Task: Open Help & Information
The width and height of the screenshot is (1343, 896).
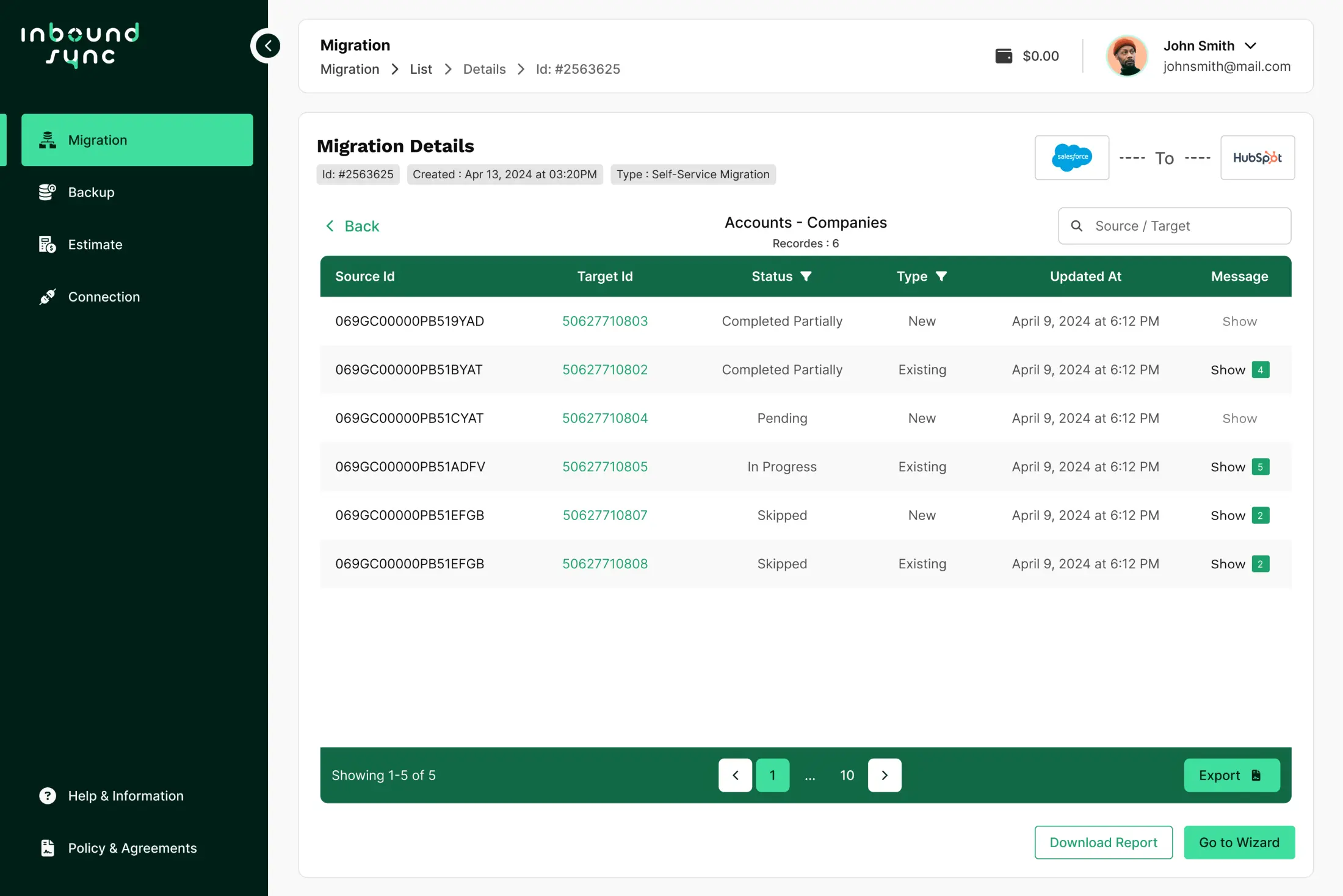Action: click(125, 796)
